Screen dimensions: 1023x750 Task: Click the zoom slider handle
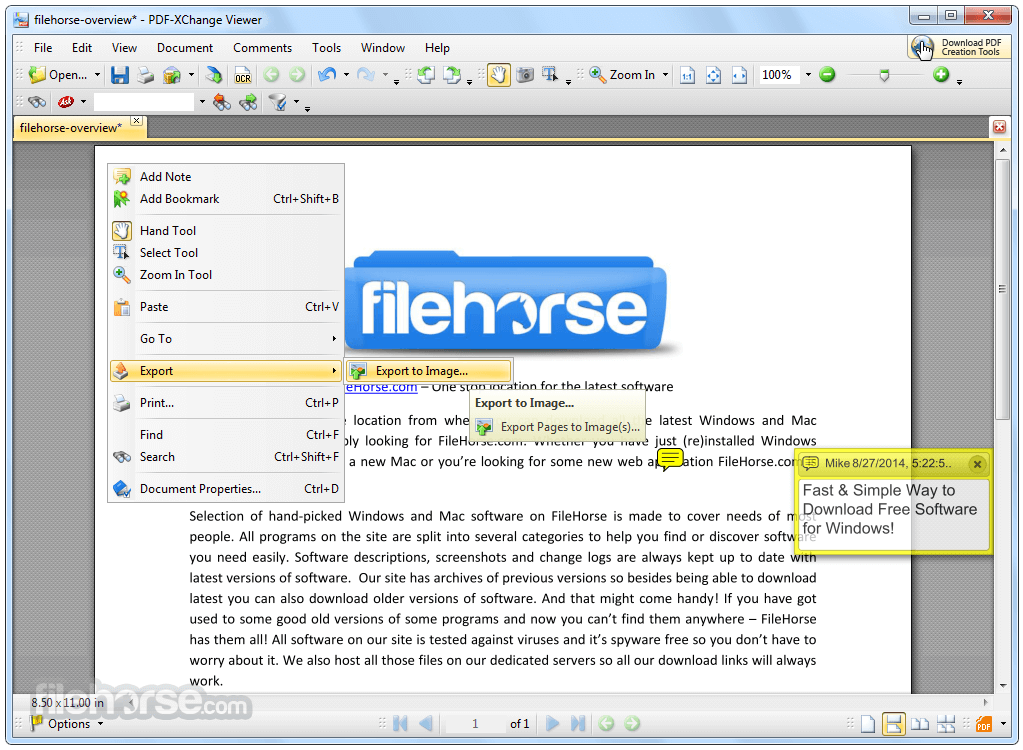point(884,76)
